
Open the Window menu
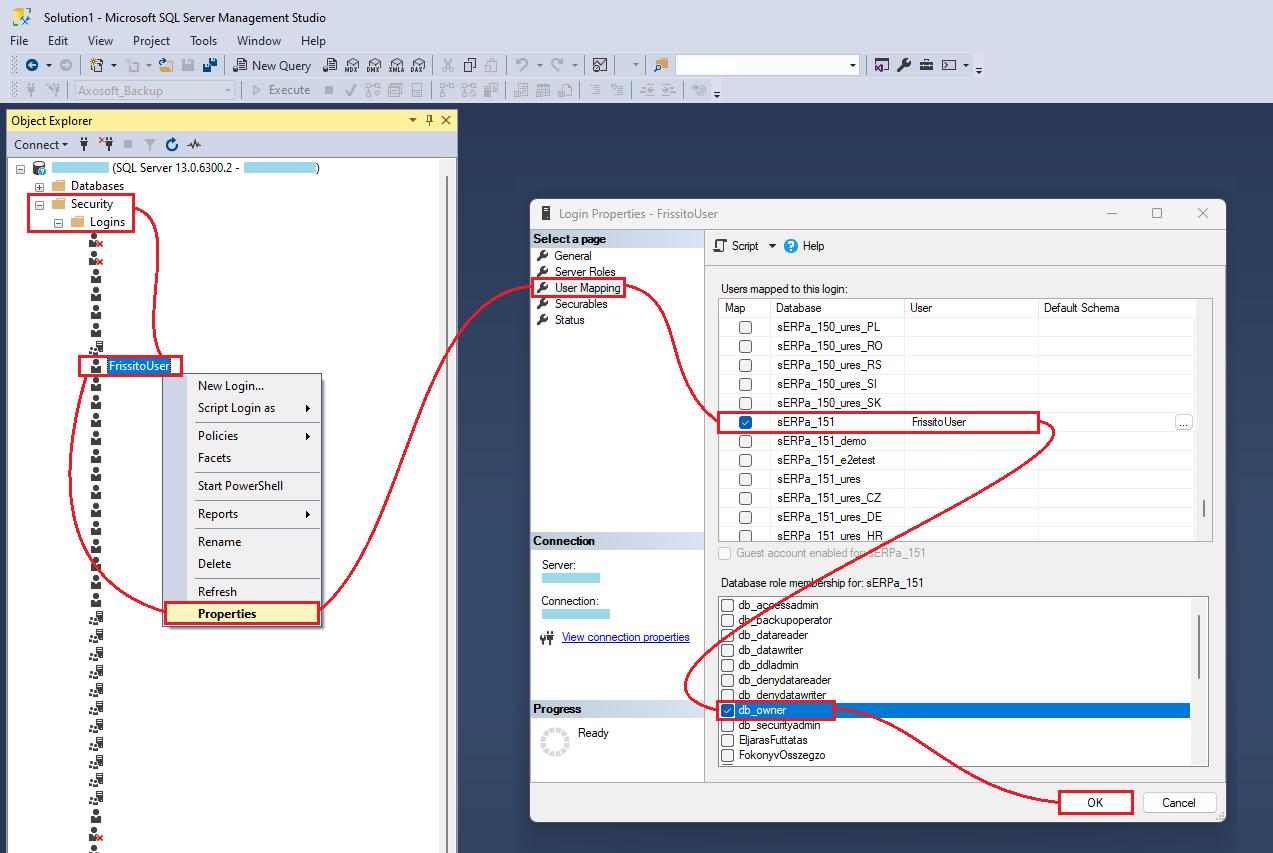pos(259,41)
